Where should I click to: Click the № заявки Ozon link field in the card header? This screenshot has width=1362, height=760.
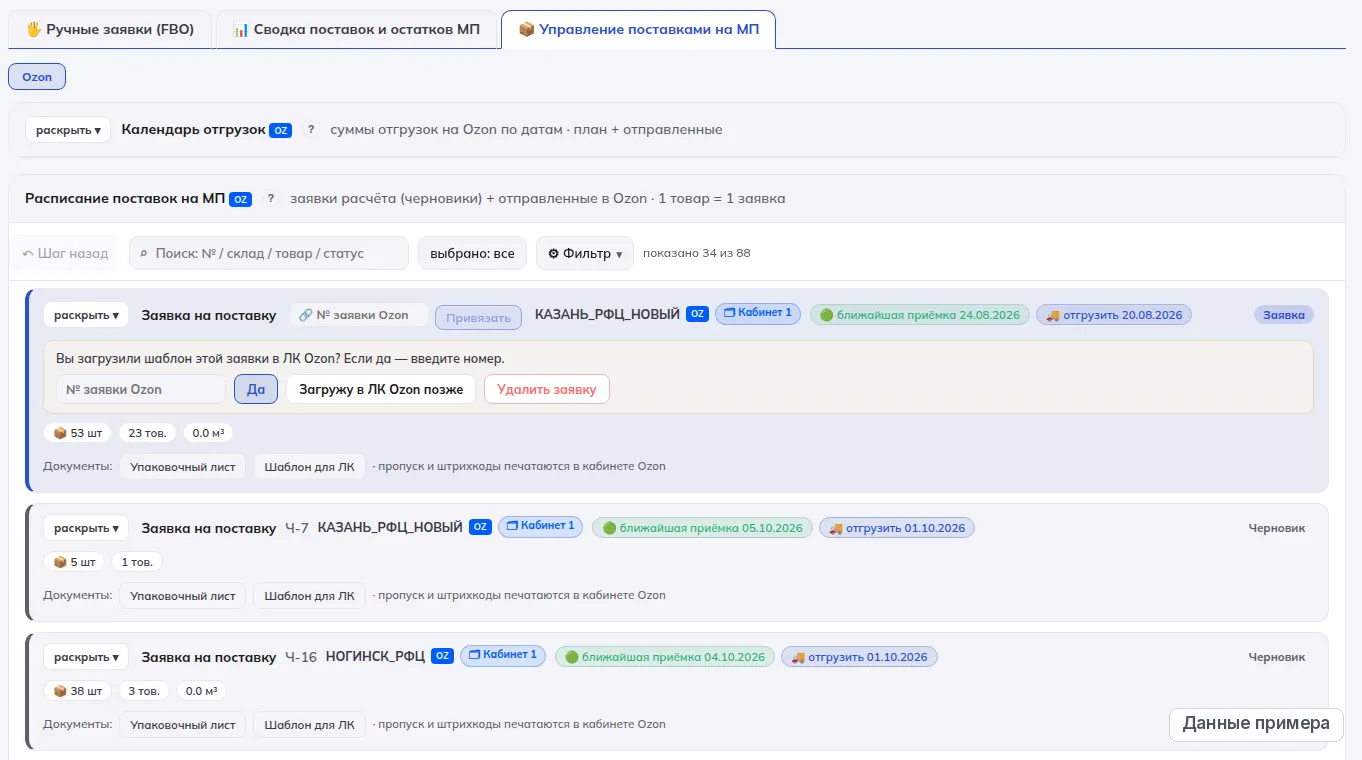[359, 315]
